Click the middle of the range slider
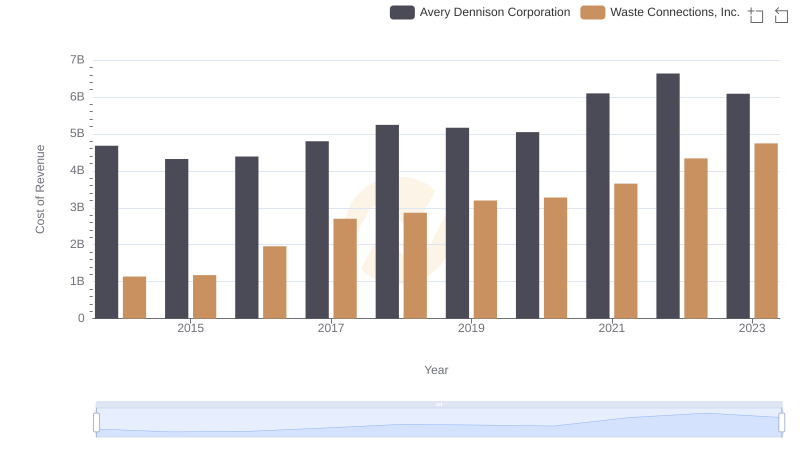800x461 pixels. pyautogui.click(x=439, y=423)
